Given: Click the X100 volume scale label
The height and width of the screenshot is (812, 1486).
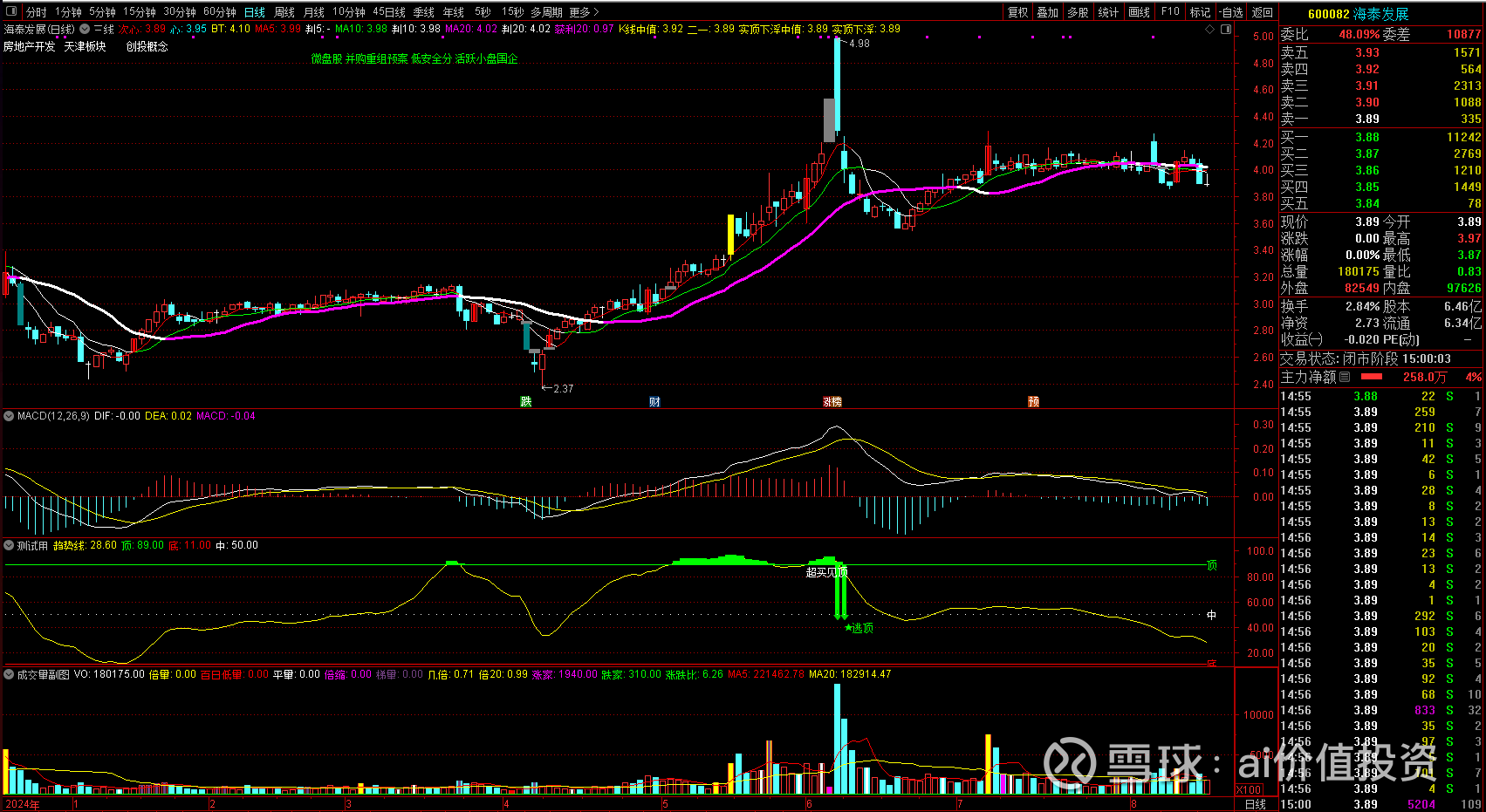Looking at the screenshot, I should pyautogui.click(x=1249, y=789).
